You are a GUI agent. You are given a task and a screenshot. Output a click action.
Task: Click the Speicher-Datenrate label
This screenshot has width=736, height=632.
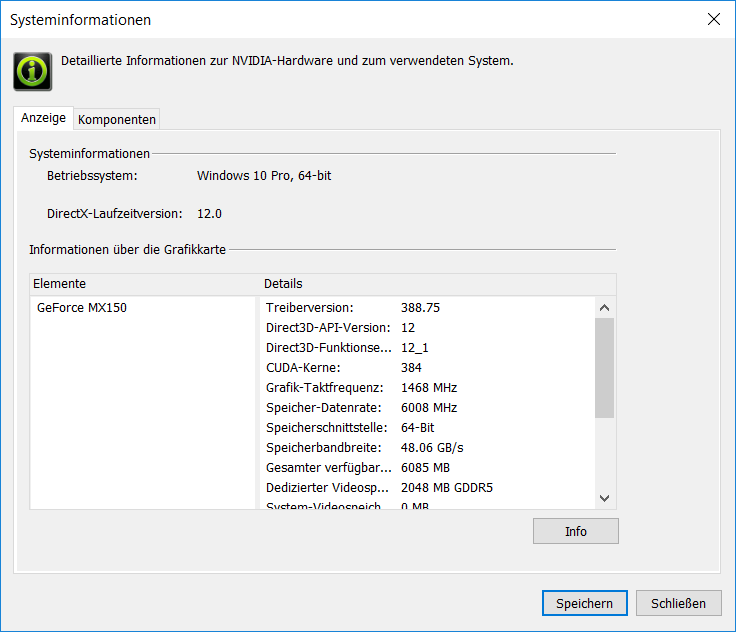pyautogui.click(x=323, y=408)
